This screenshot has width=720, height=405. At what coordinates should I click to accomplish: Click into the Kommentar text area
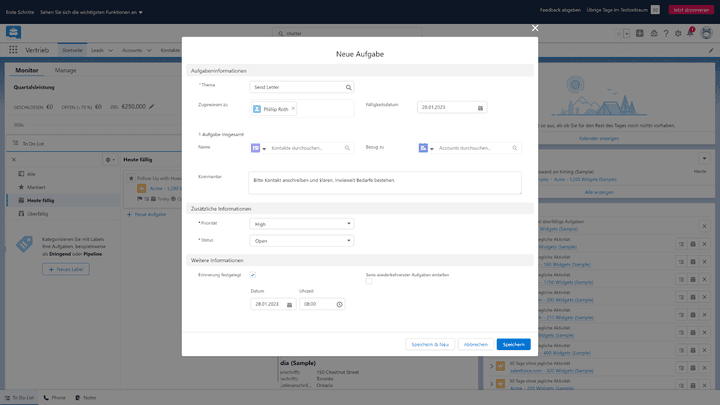[385, 183]
